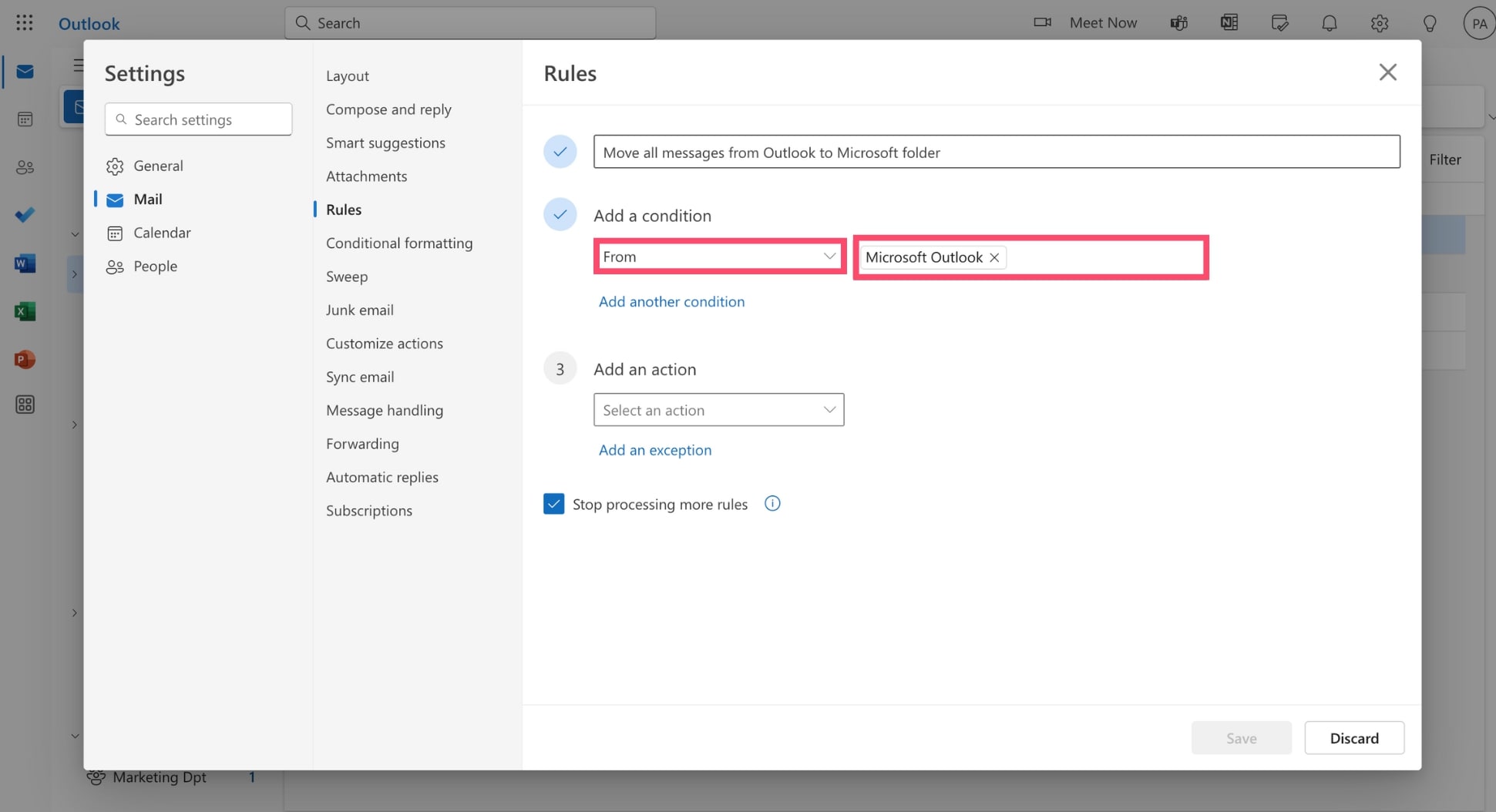This screenshot has height=812, width=1496.
Task: Open Mail in left app rail
Action: click(25, 72)
